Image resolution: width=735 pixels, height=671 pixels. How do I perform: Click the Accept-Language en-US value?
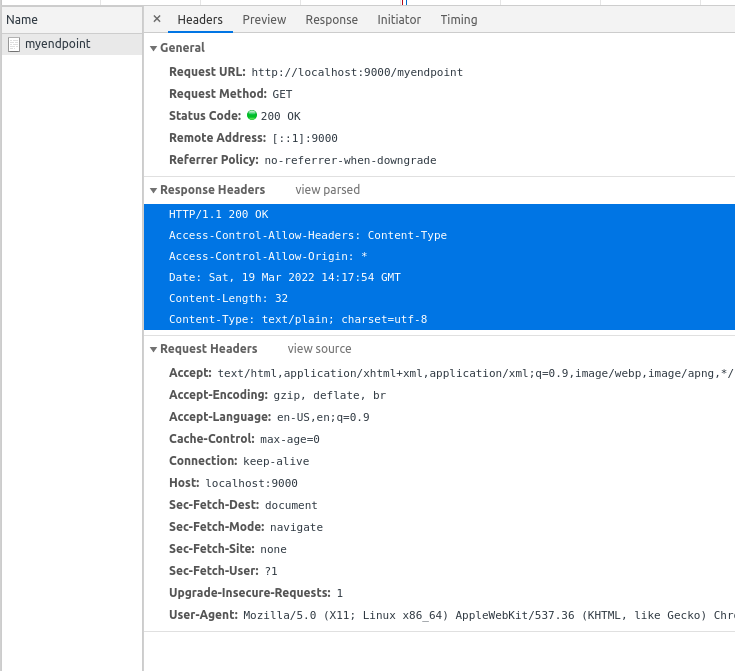coord(323,417)
